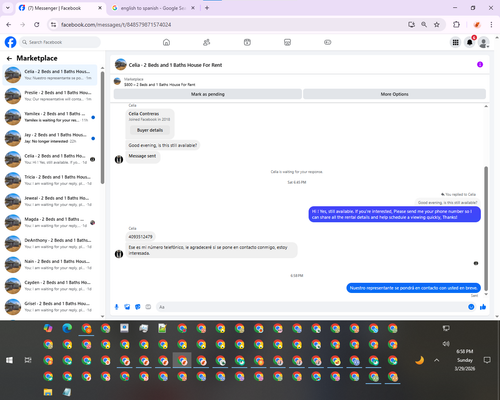Image resolution: width=500 pixels, height=400 pixels.
Task: Open Jeweal 2 Beds conversation
Action: pos(50,201)
